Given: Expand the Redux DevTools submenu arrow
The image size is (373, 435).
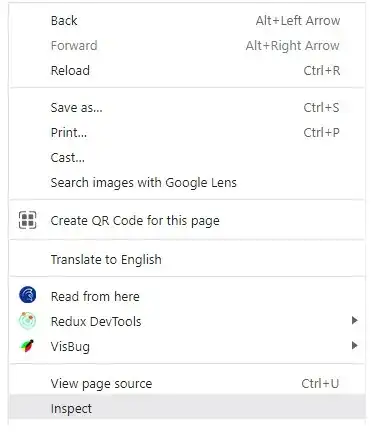Looking at the screenshot, I should click(x=354, y=321).
